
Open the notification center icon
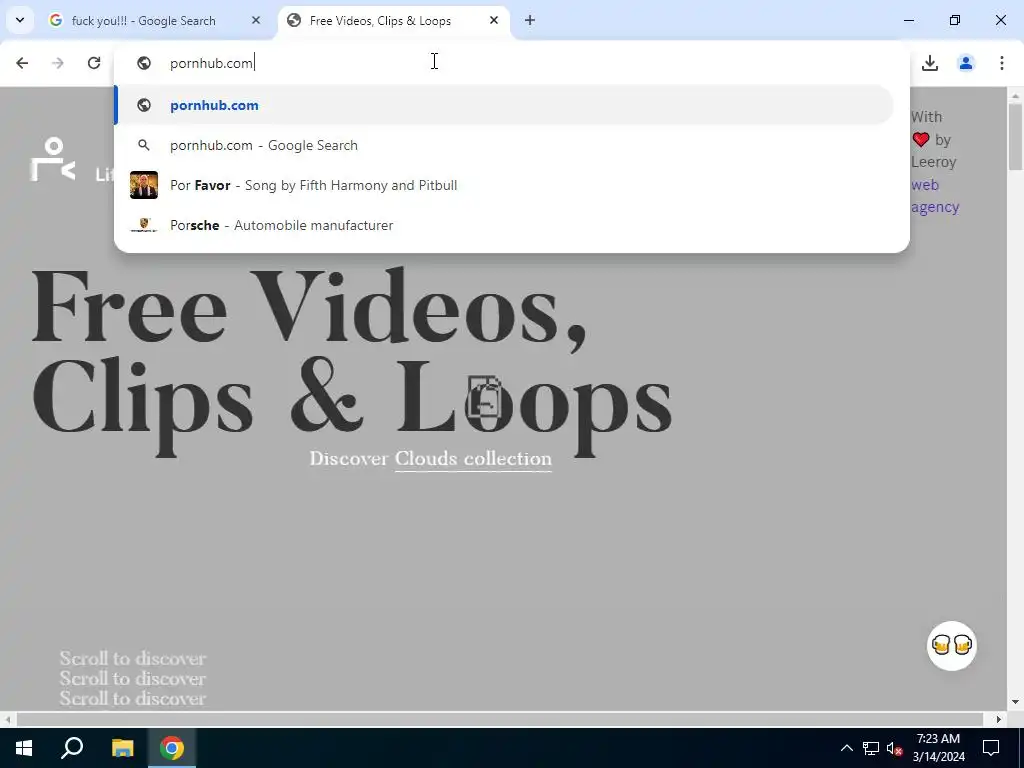991,748
